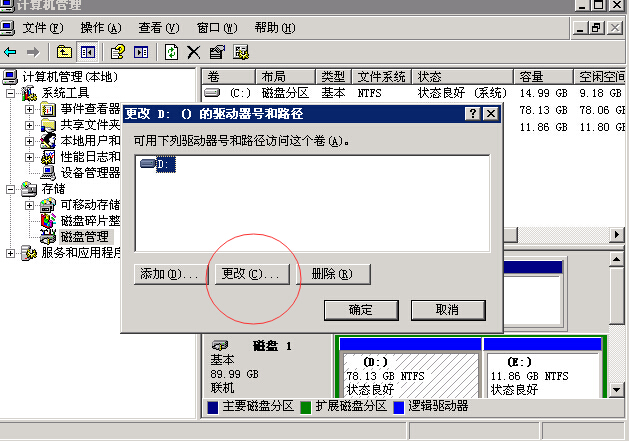Select the D: drive entry in list
This screenshot has height=441, width=629.
[x=160, y=164]
